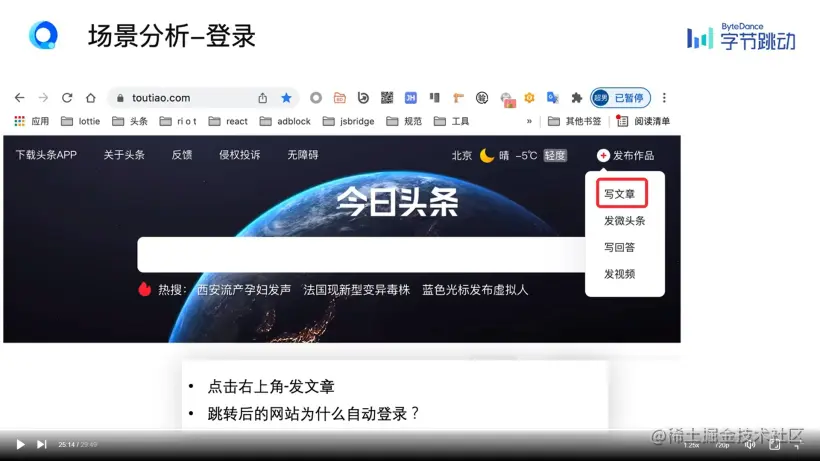Click the 反馈 link
Image resolution: width=820 pixels, height=461 pixels.
pos(182,155)
